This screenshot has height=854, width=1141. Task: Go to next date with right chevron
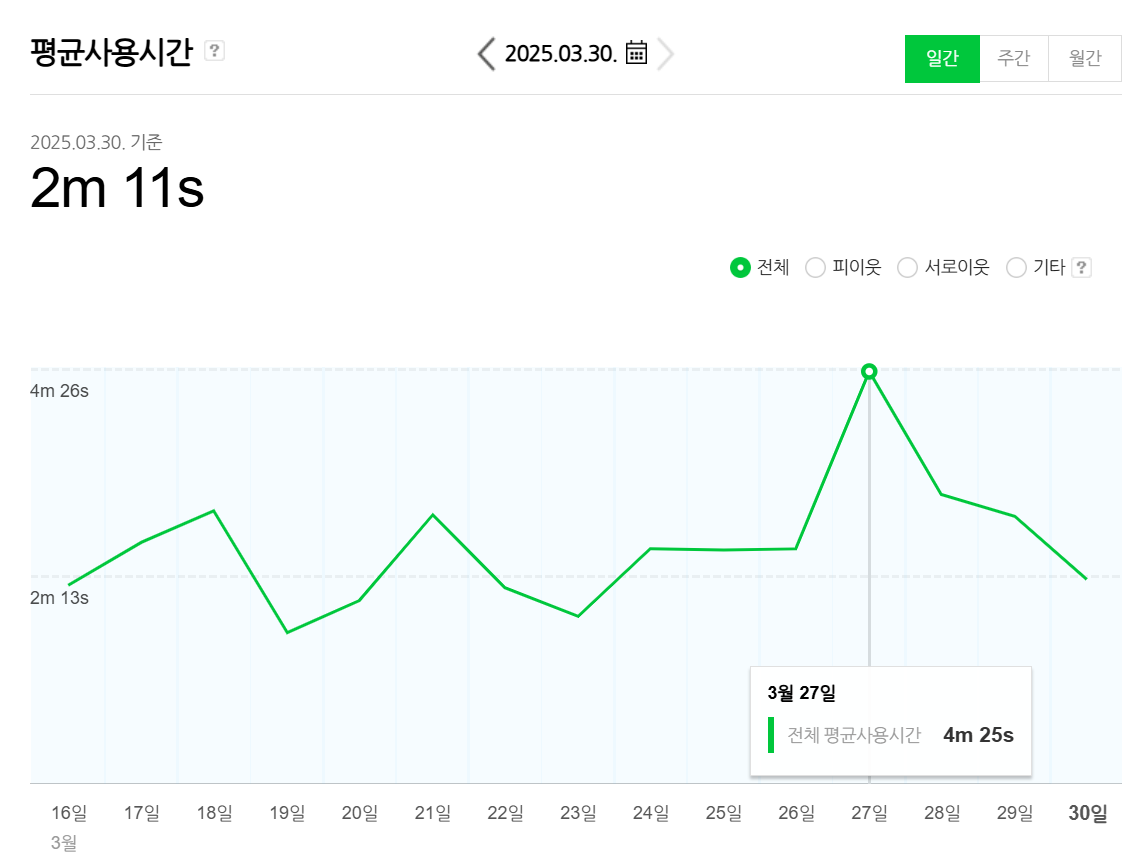pos(665,54)
